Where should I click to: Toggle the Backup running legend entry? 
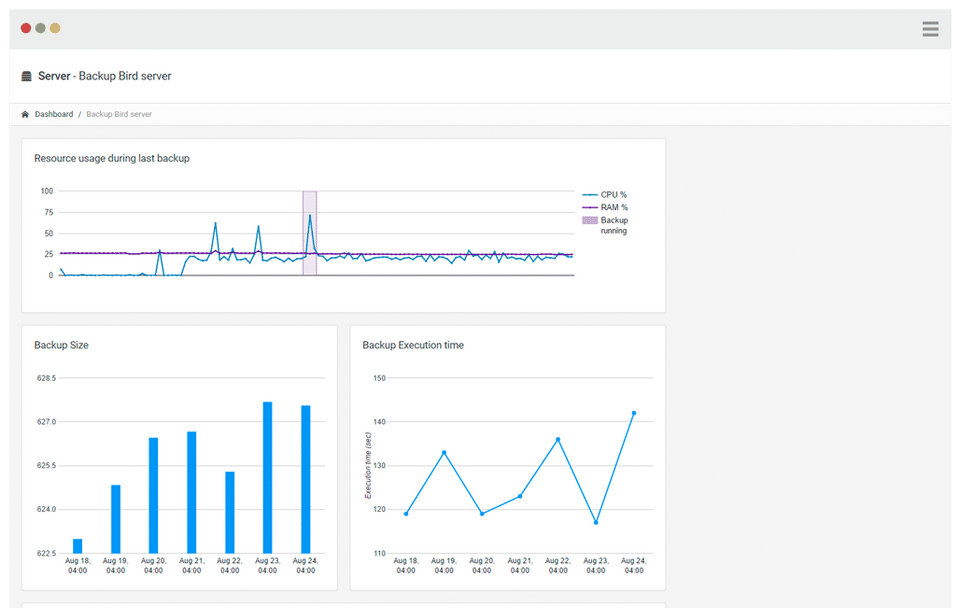606,225
